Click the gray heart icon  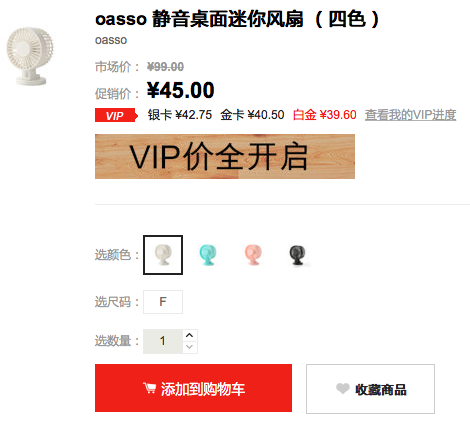(342, 388)
